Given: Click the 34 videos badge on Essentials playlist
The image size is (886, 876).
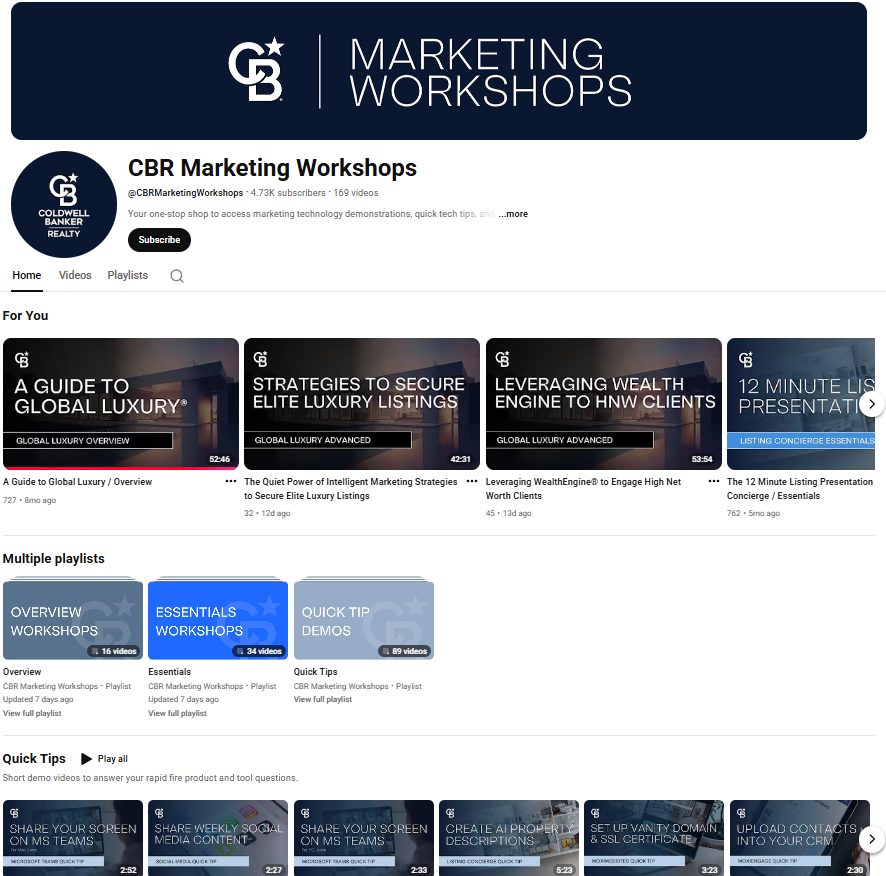Looking at the screenshot, I should pyautogui.click(x=259, y=651).
